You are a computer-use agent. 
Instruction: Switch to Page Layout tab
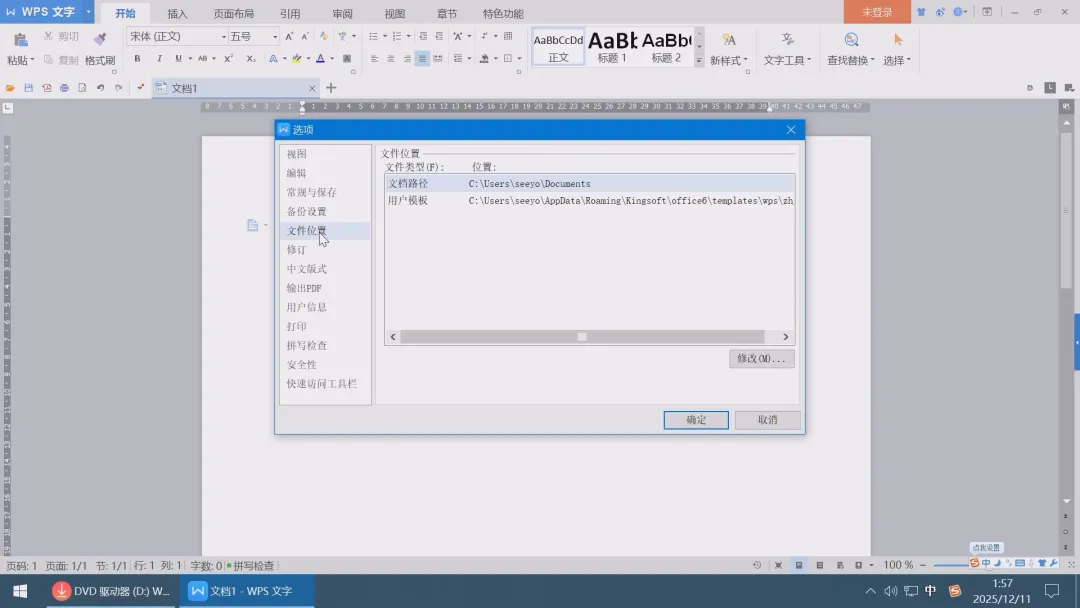coord(233,14)
